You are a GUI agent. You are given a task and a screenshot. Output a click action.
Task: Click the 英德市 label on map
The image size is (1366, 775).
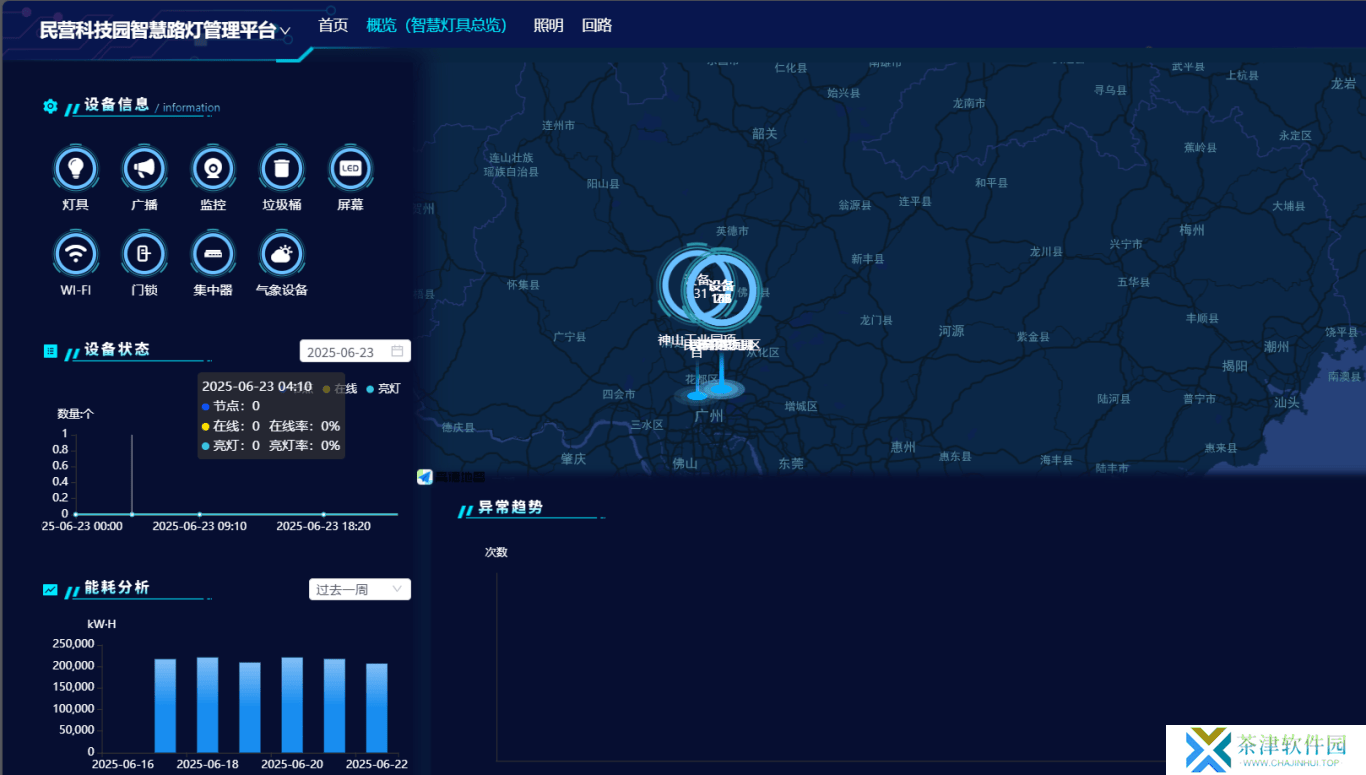pyautogui.click(x=732, y=231)
